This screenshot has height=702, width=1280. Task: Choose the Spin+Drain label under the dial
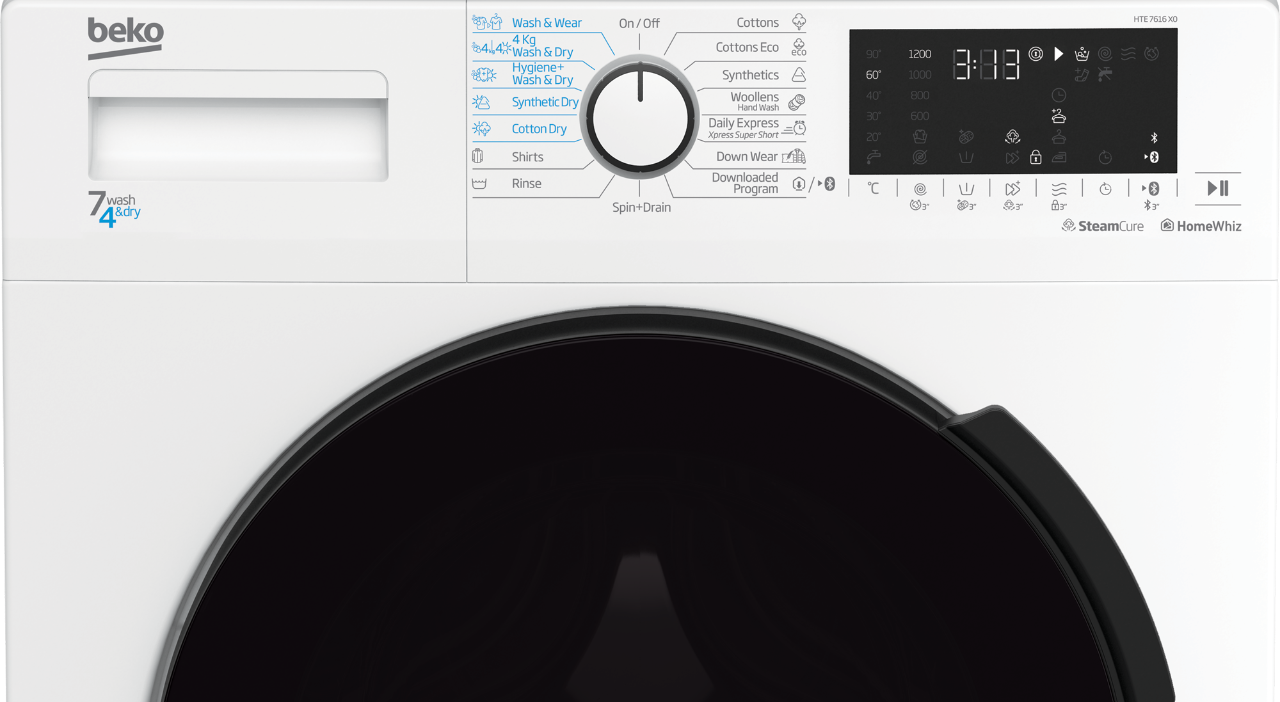[x=641, y=208]
